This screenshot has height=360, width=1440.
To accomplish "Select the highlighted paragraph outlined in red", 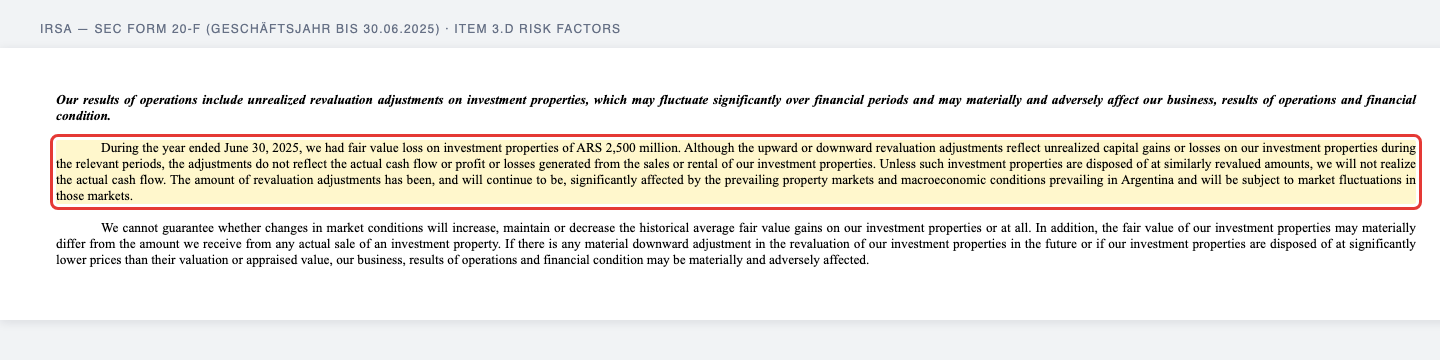I will pyautogui.click(x=736, y=170).
